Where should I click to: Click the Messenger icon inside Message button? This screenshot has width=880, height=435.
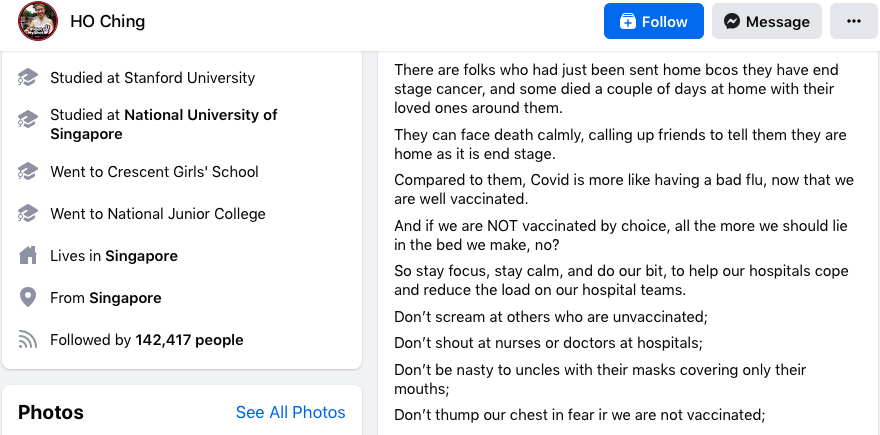point(731,21)
